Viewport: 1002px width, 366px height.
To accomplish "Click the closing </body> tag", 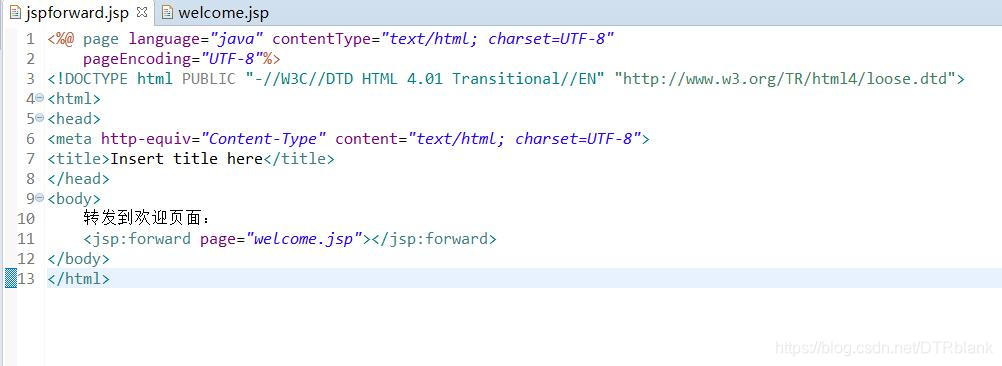I will [79, 259].
